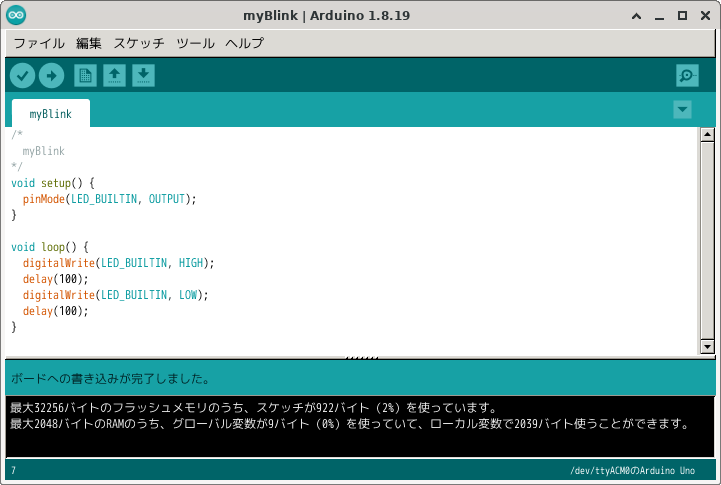Open the ファイル menu
The image size is (721, 485).
coord(39,43)
